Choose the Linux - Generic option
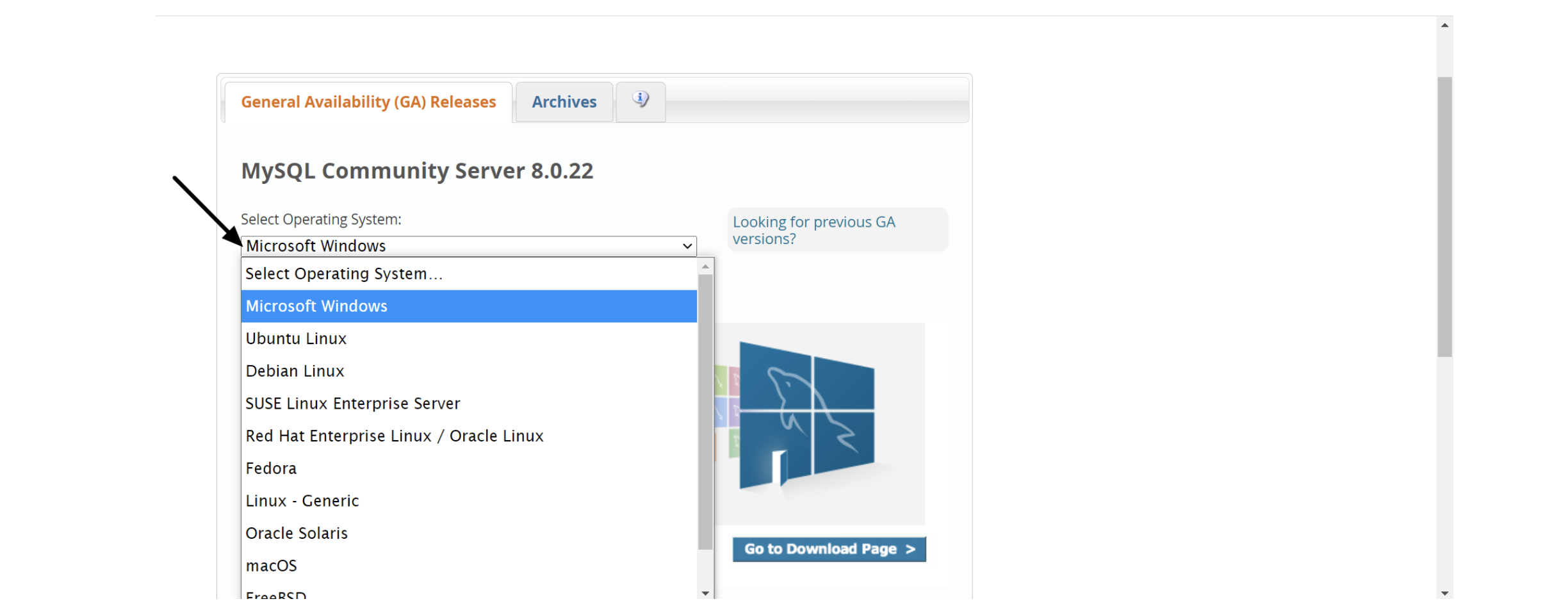 click(x=302, y=501)
